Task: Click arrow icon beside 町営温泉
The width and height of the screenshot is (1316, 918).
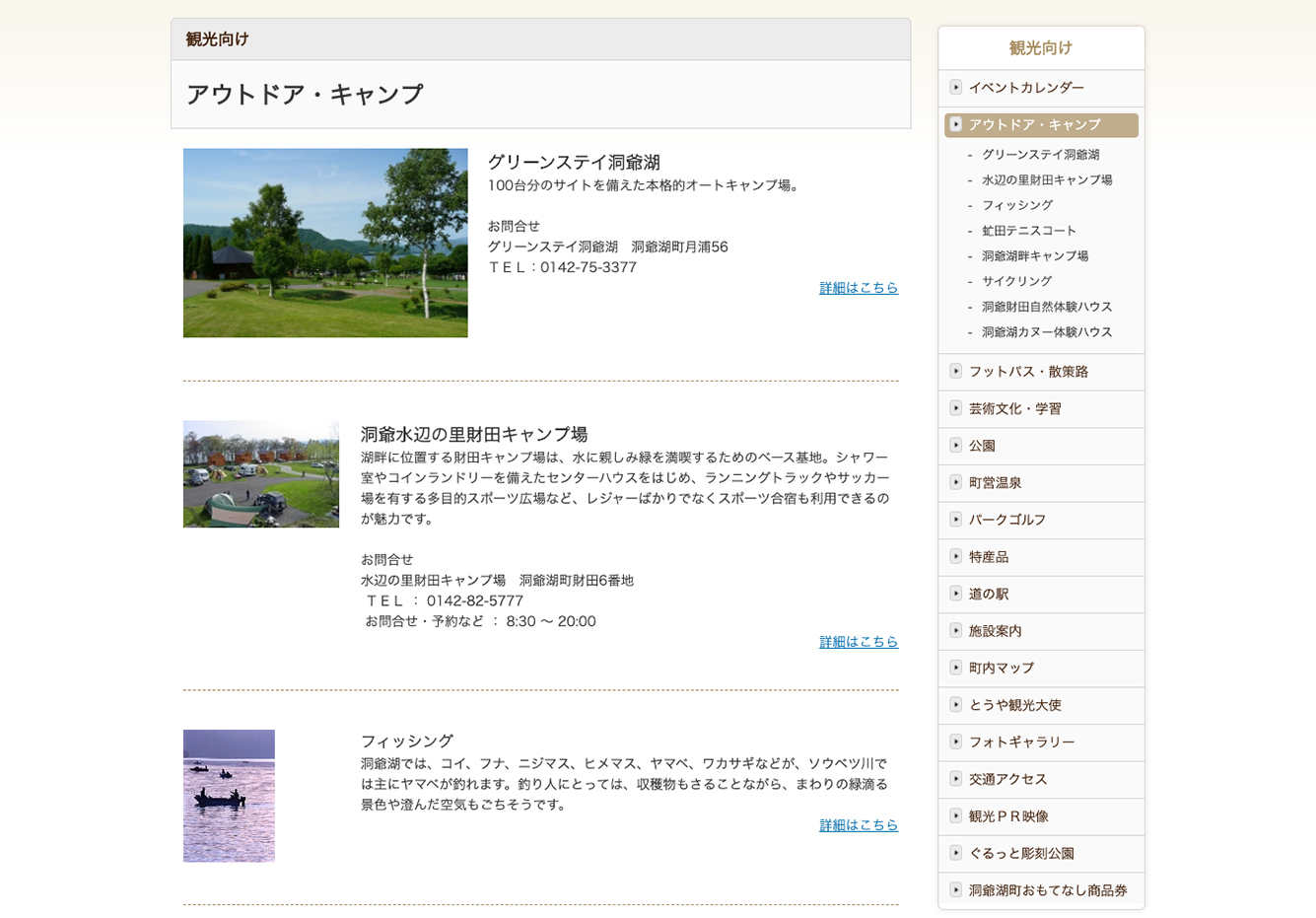Action: pos(955,482)
